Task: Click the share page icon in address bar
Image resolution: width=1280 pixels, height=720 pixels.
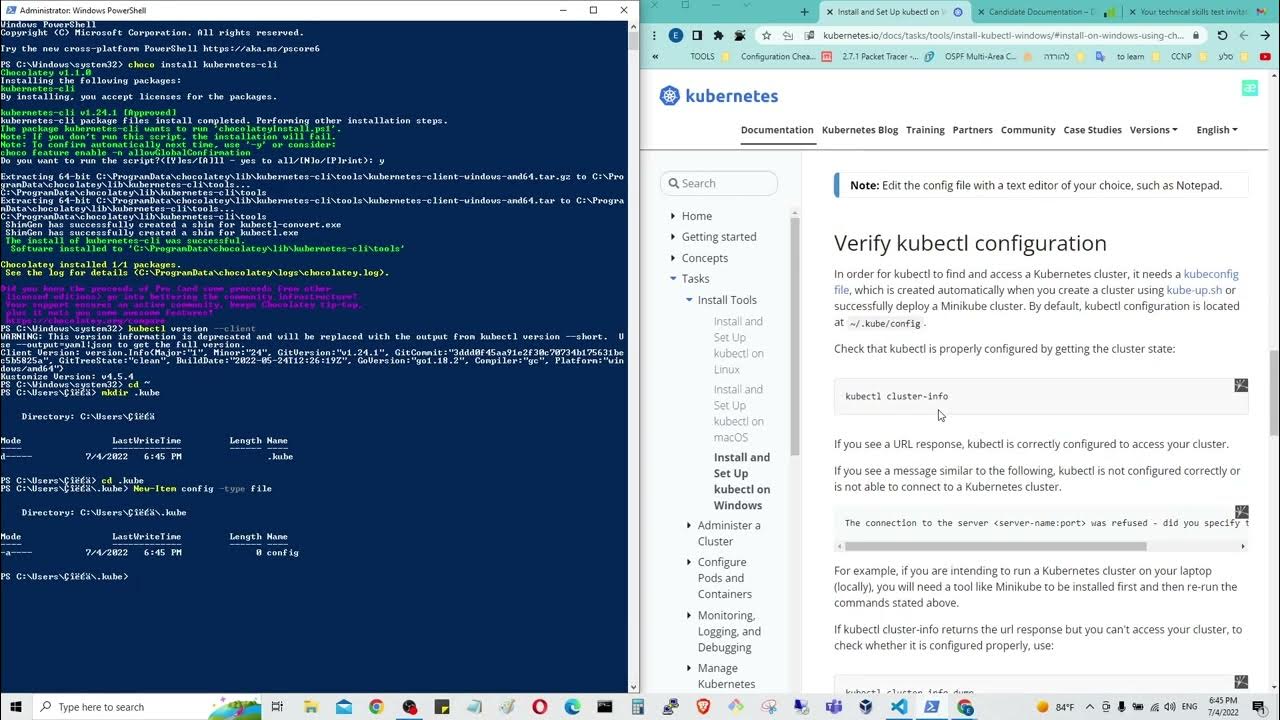Action: tap(787, 35)
